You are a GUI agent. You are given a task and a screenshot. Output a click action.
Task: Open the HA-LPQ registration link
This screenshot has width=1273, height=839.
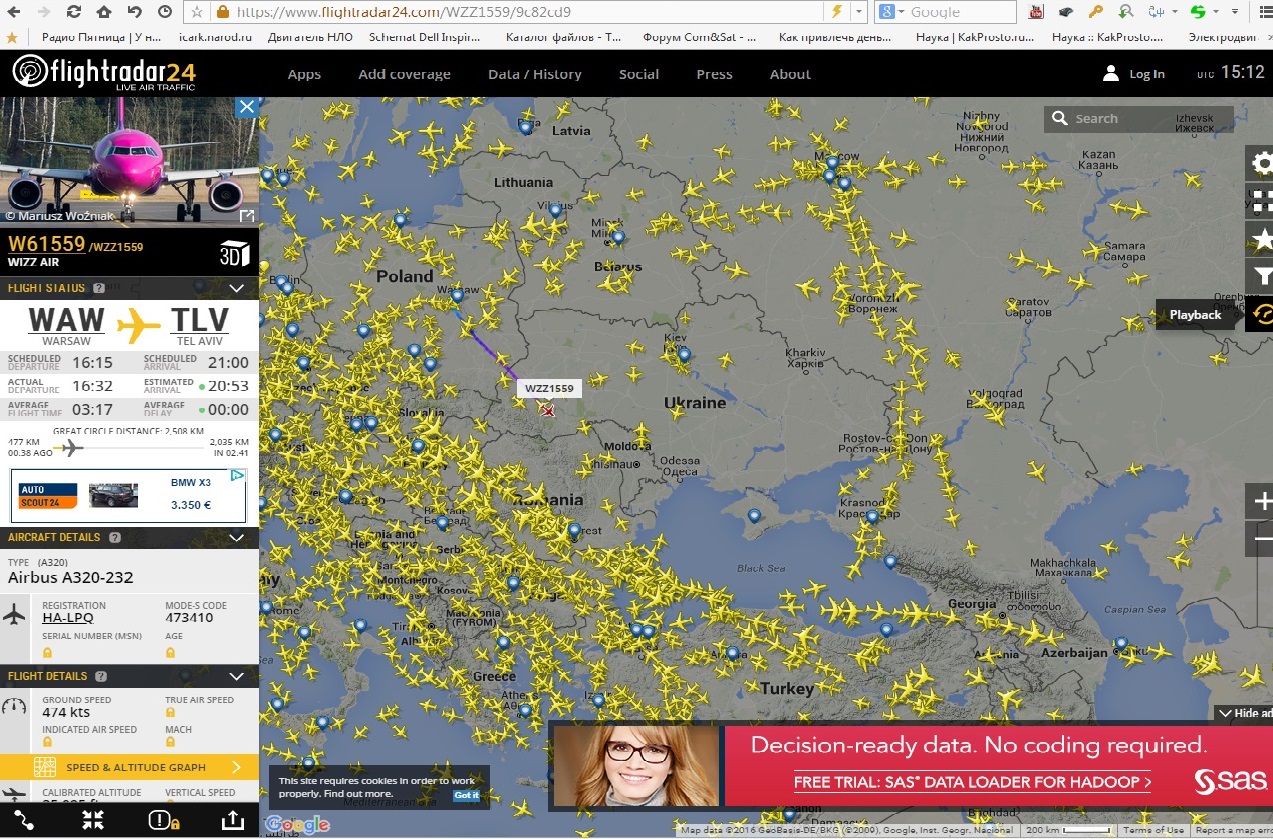point(68,618)
